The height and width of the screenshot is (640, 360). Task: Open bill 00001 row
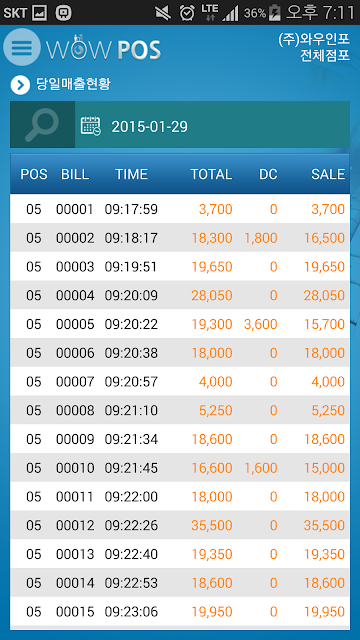(x=180, y=209)
